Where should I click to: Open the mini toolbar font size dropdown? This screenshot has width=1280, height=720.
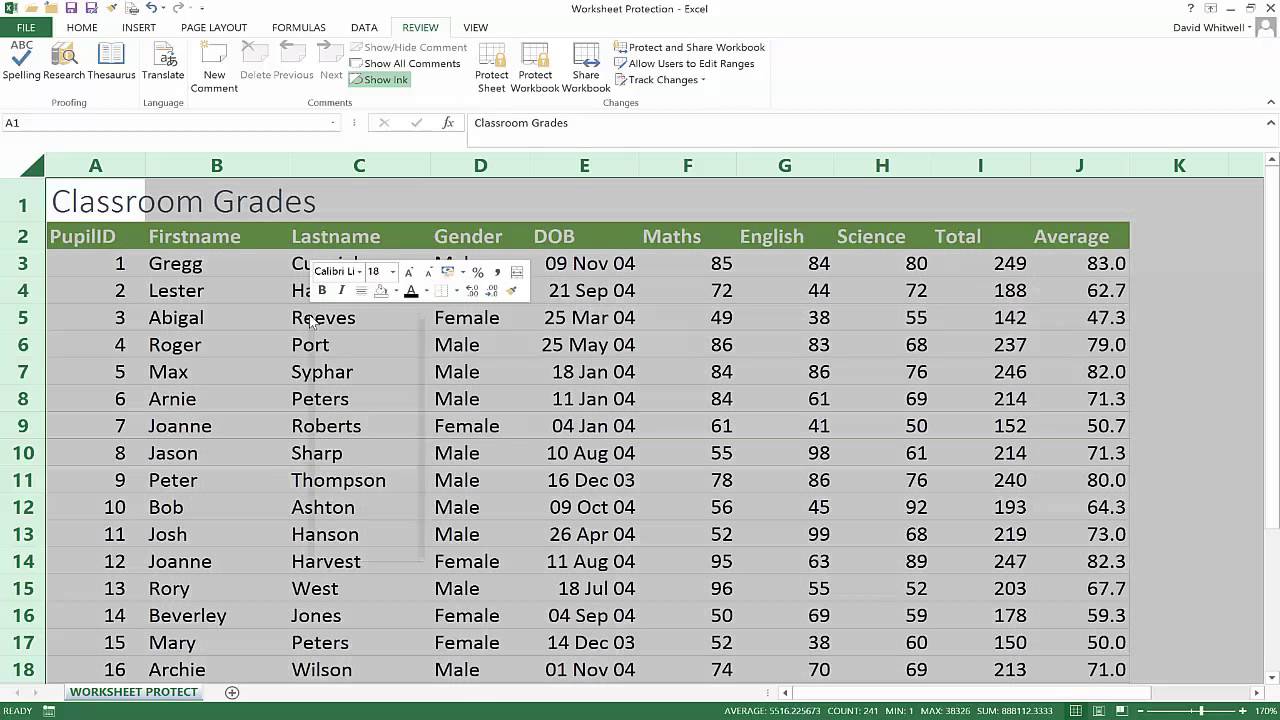pos(393,272)
